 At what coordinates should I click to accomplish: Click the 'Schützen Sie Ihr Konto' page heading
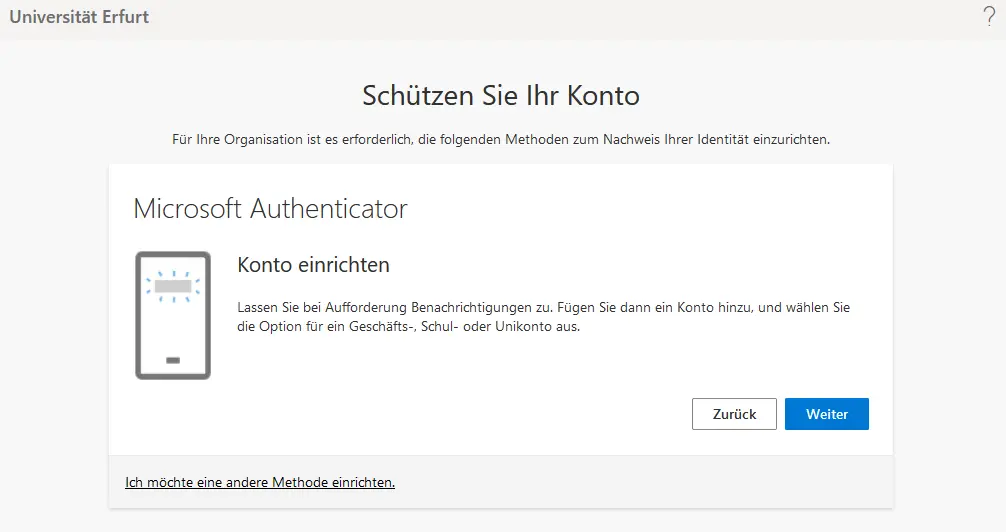pyautogui.click(x=501, y=96)
